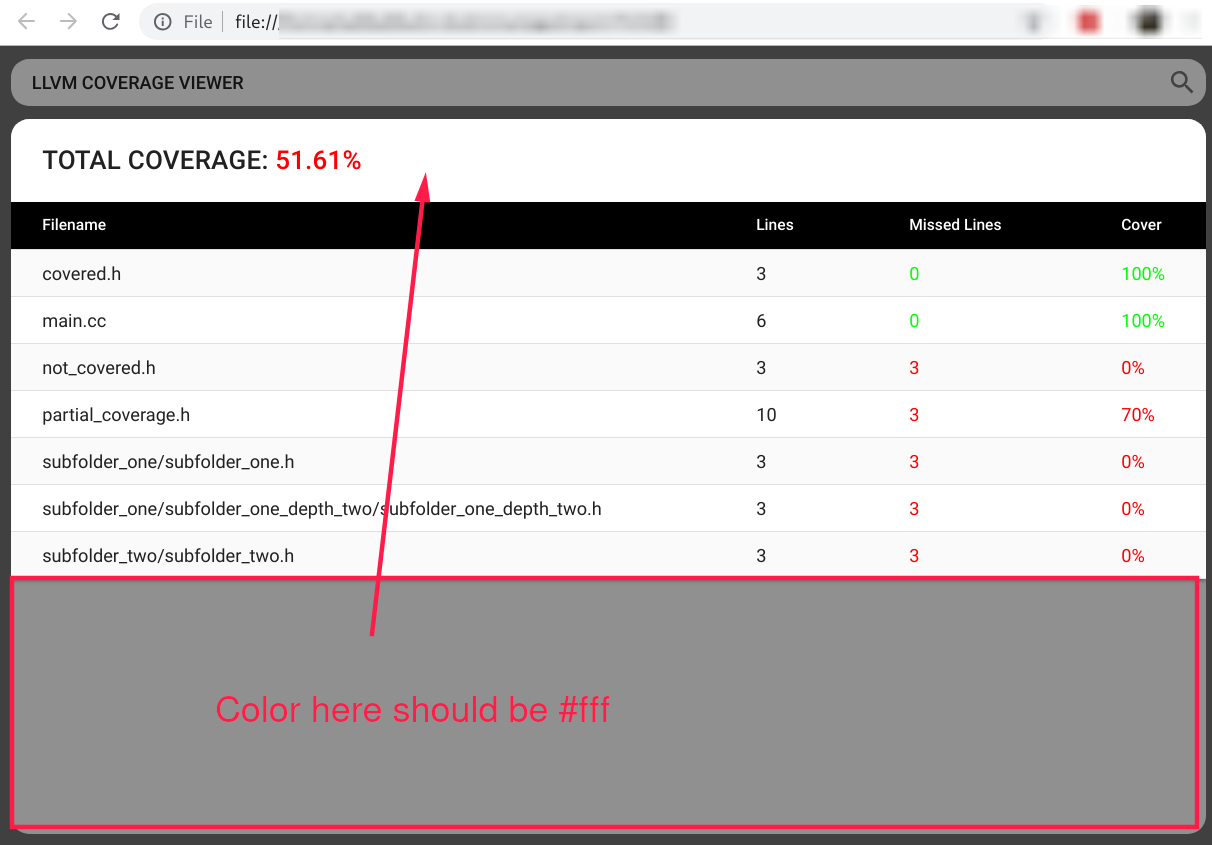The image size is (1212, 845).
Task: Click the LLVM COVERAGE VIEWER title
Action: (138, 83)
